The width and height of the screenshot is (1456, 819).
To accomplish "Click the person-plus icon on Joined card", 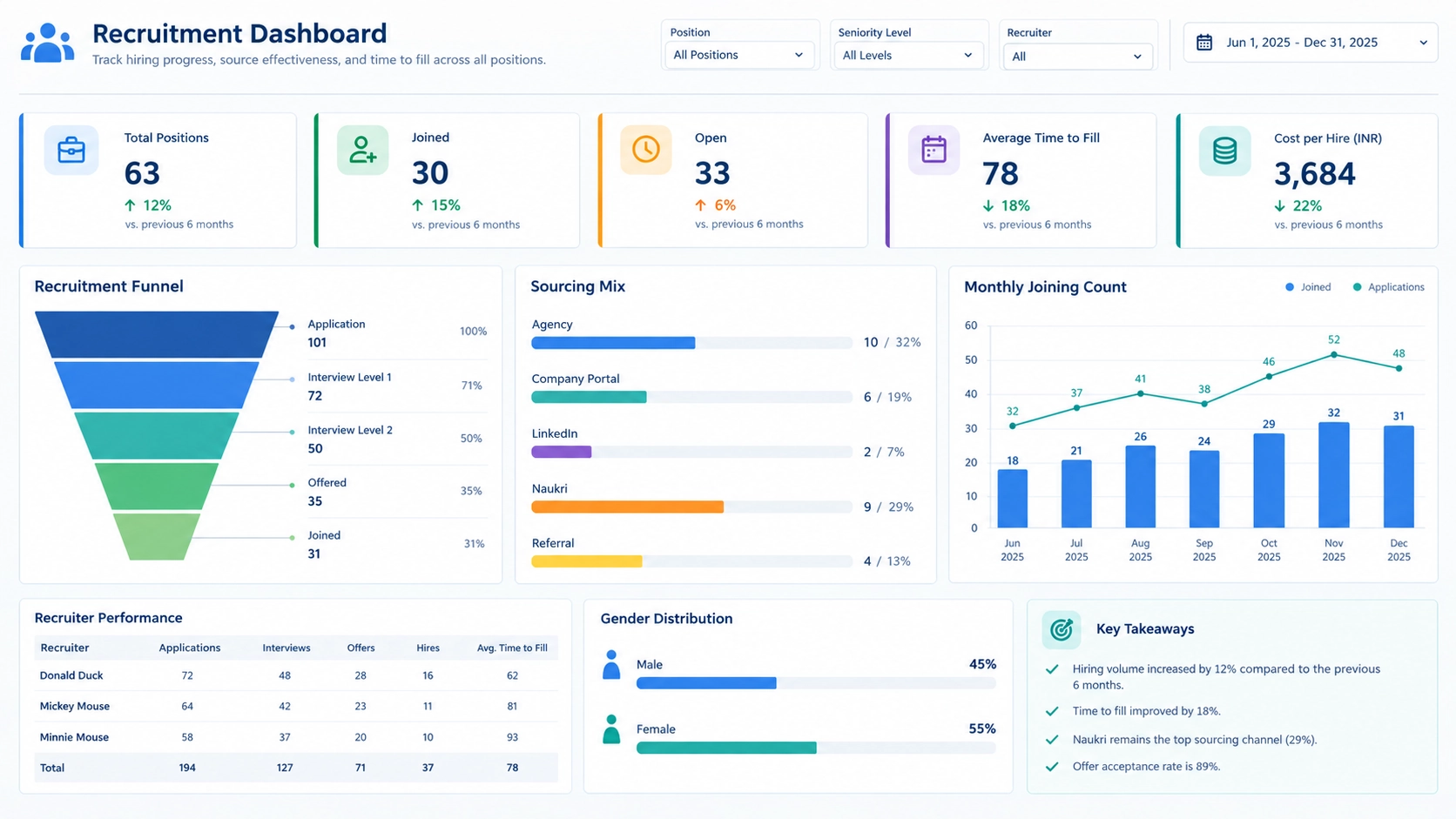I will coord(362,151).
